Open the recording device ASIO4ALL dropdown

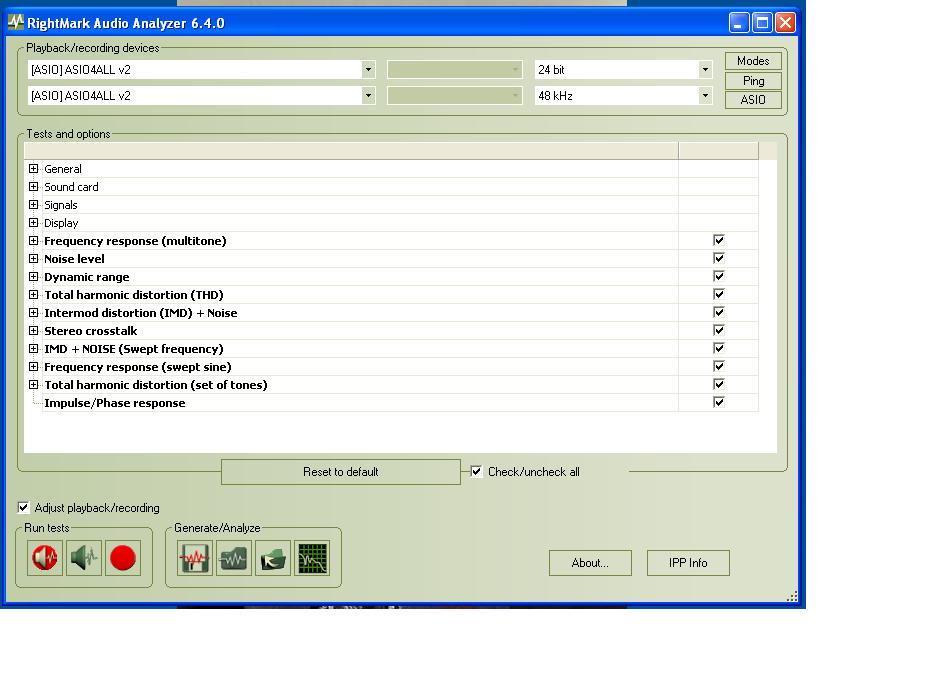click(368, 95)
